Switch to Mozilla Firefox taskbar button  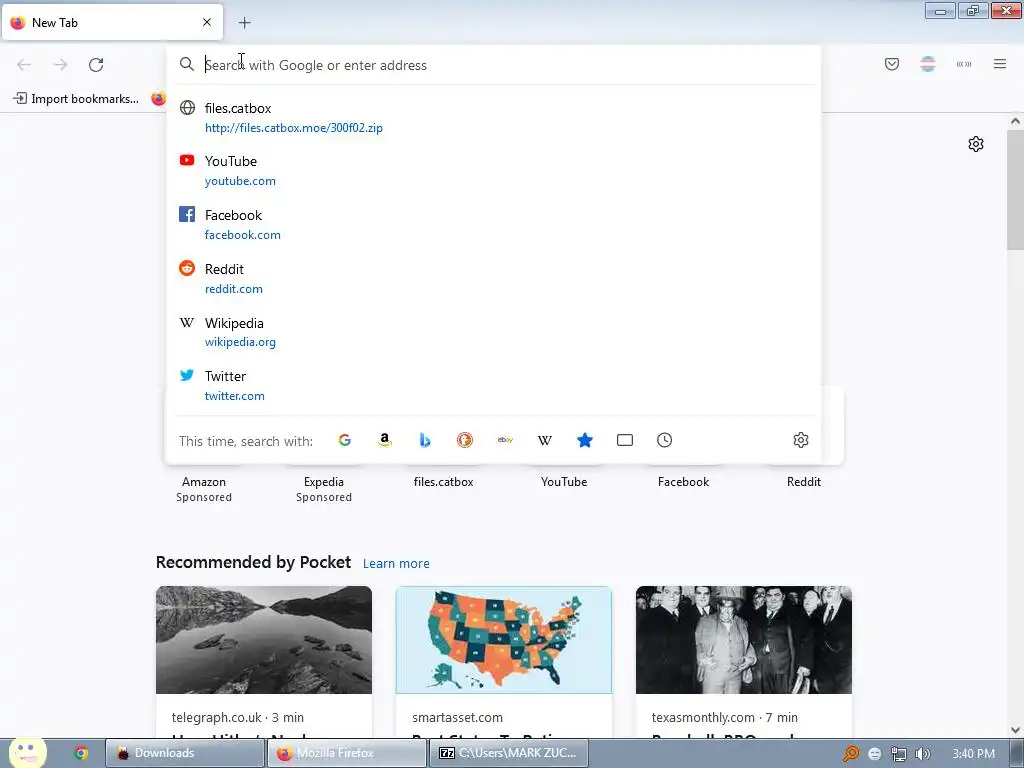(x=346, y=753)
